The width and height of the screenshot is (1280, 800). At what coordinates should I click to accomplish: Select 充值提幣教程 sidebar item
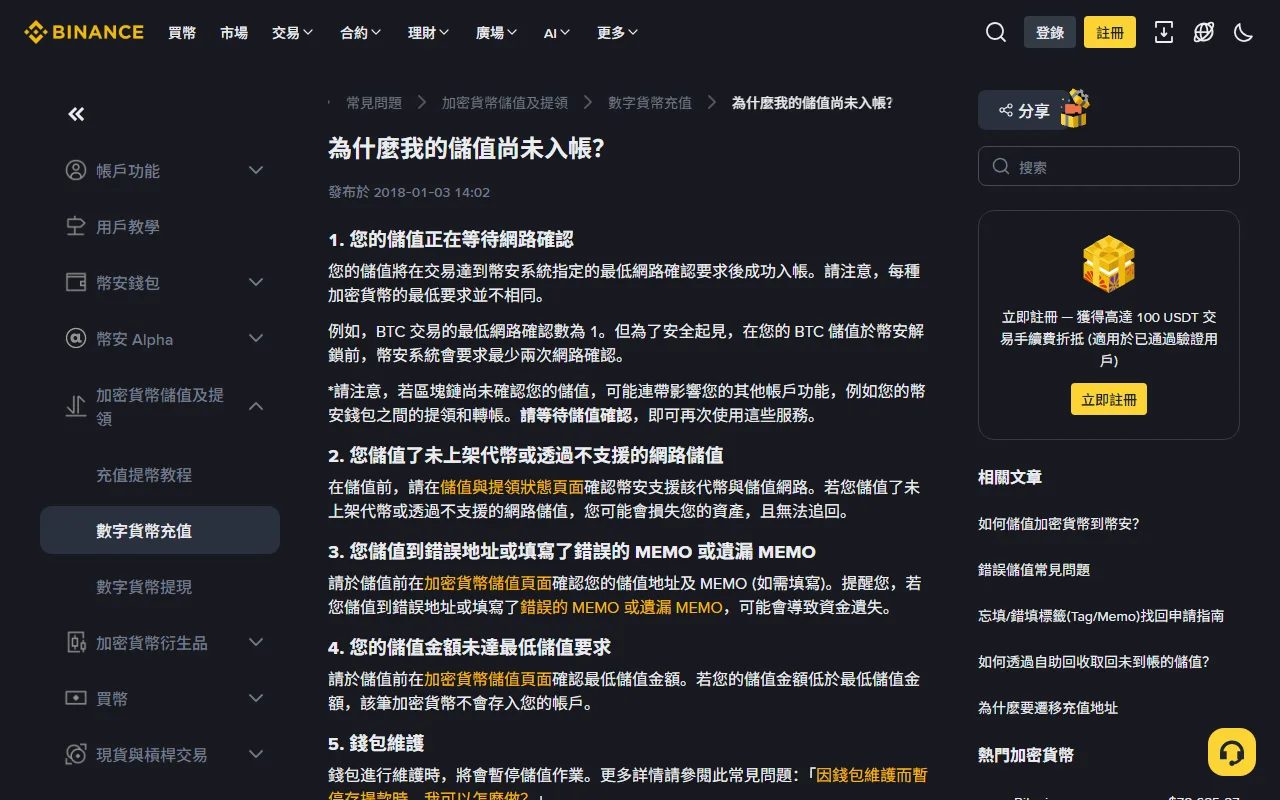(160, 474)
